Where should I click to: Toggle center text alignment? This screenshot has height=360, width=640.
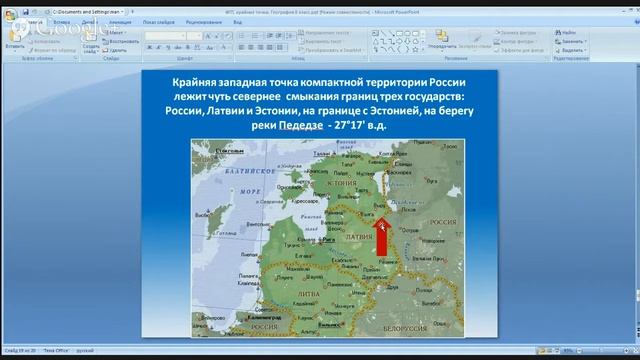pos(251,48)
